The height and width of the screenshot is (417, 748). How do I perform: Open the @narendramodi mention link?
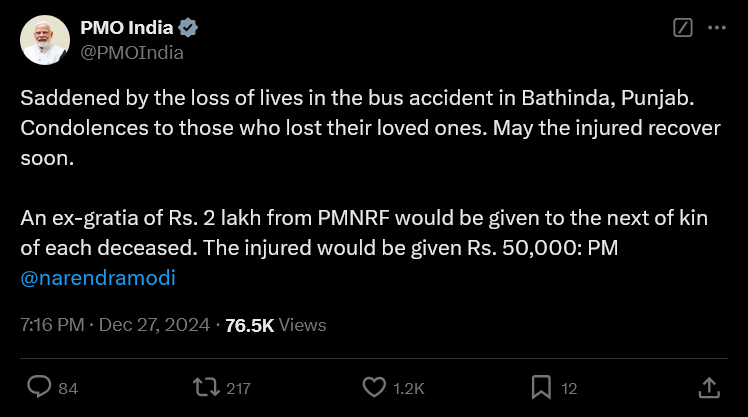click(x=98, y=278)
